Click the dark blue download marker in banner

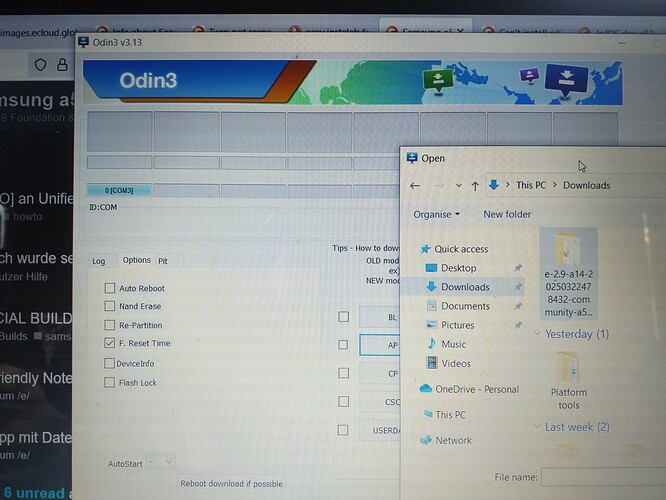(x=566, y=79)
